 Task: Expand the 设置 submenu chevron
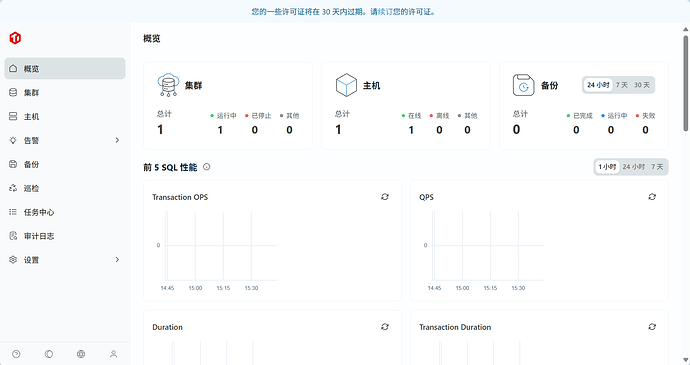pyautogui.click(x=117, y=260)
